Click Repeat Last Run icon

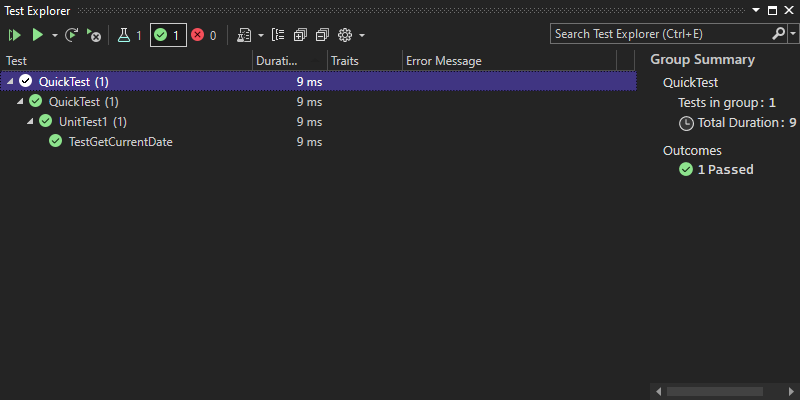[72, 35]
